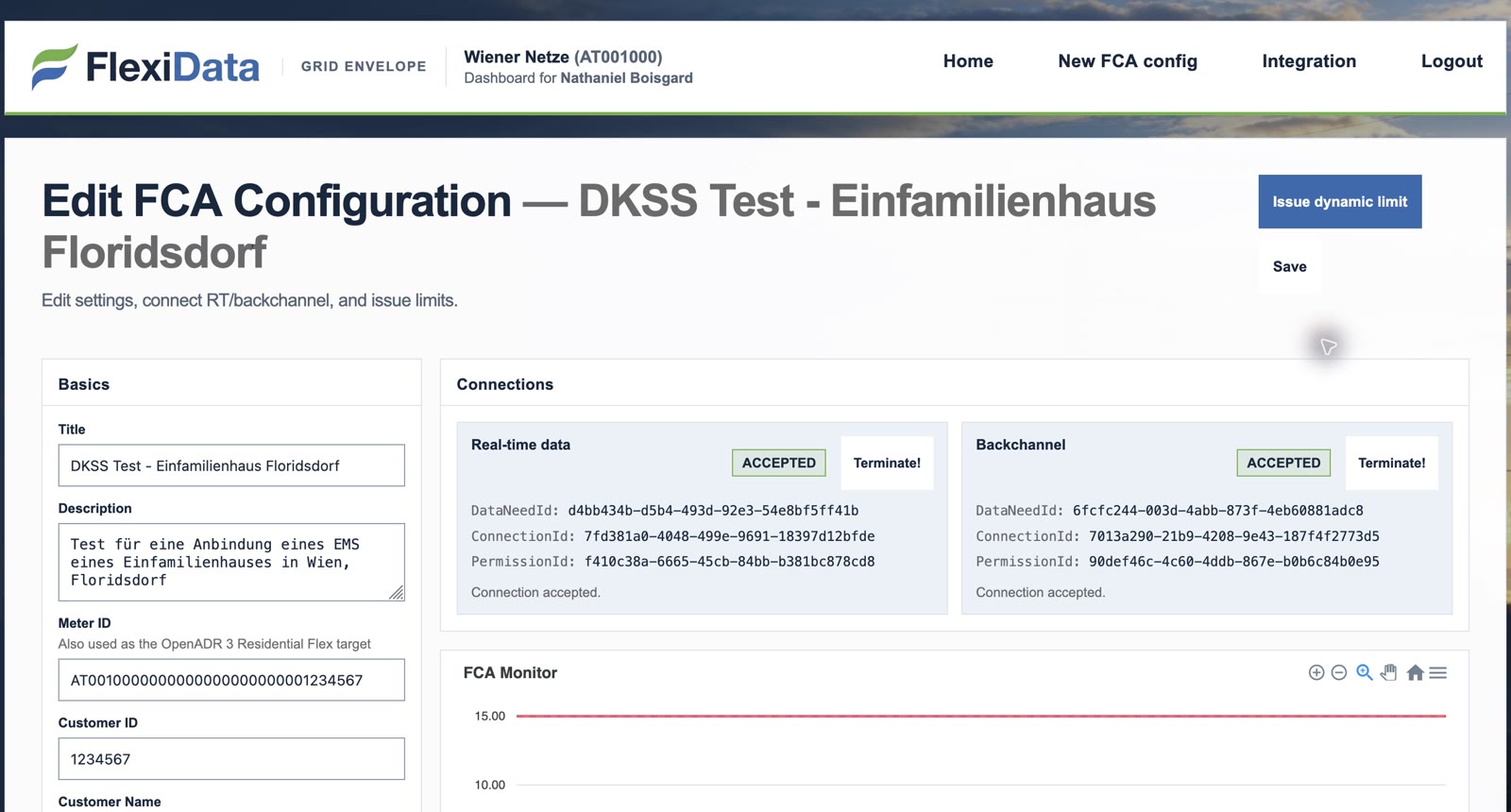Click Nathaniel Boisgard dashboard name

point(626,78)
